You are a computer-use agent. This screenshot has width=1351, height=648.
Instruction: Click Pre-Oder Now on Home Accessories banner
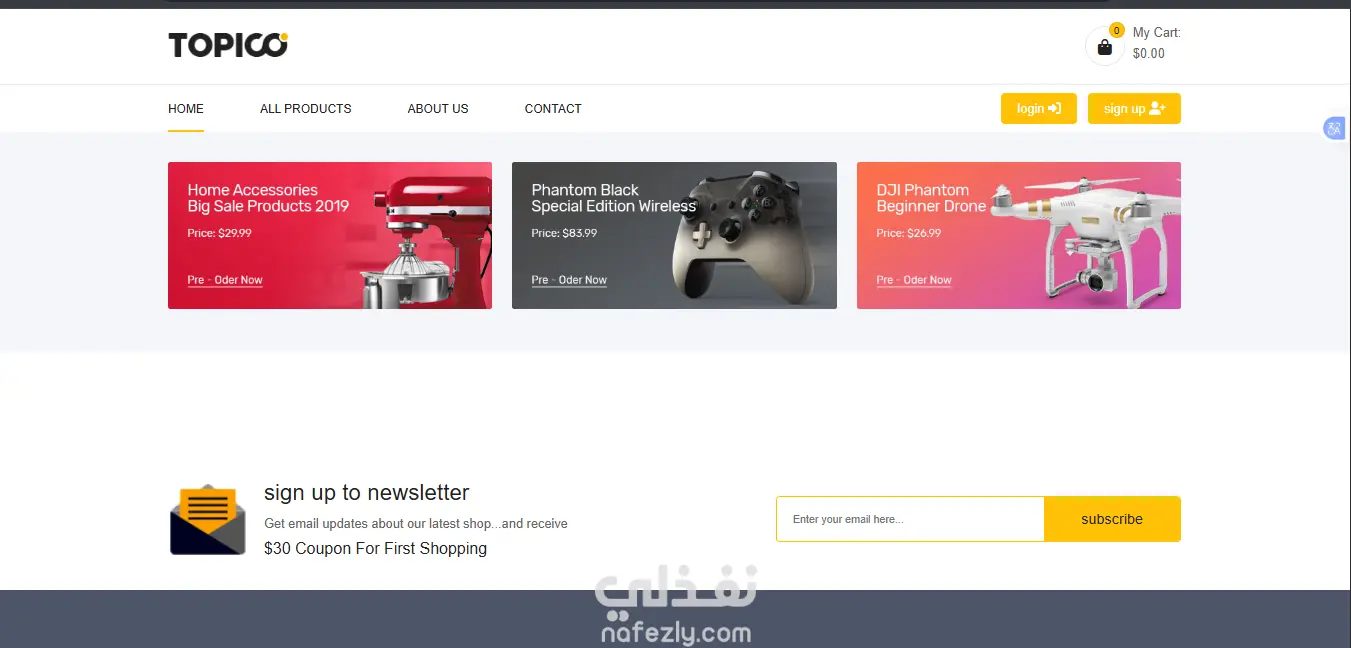pyautogui.click(x=225, y=280)
